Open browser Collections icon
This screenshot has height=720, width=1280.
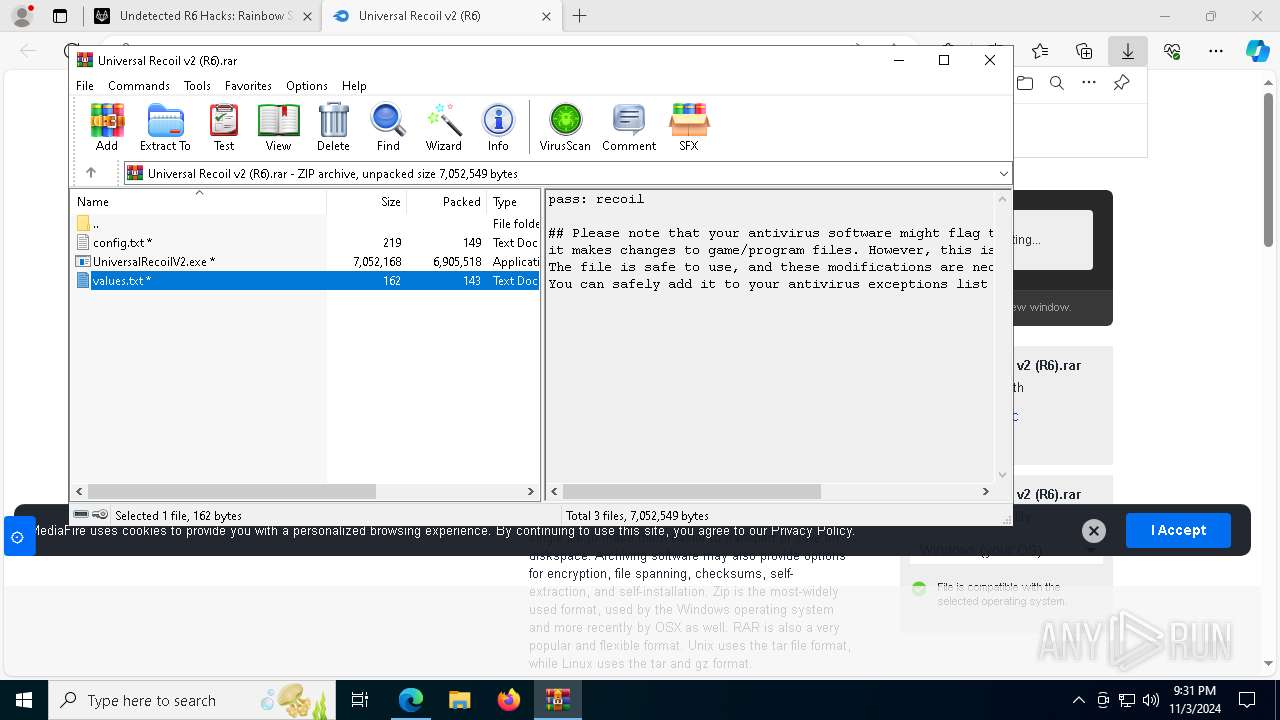1084,51
